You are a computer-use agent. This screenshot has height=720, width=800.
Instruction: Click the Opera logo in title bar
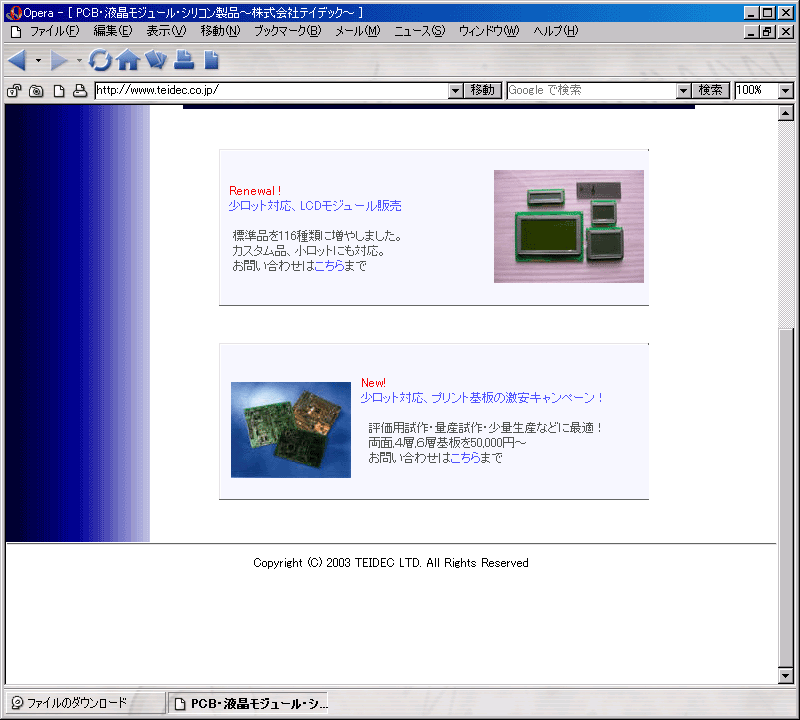pos(14,13)
